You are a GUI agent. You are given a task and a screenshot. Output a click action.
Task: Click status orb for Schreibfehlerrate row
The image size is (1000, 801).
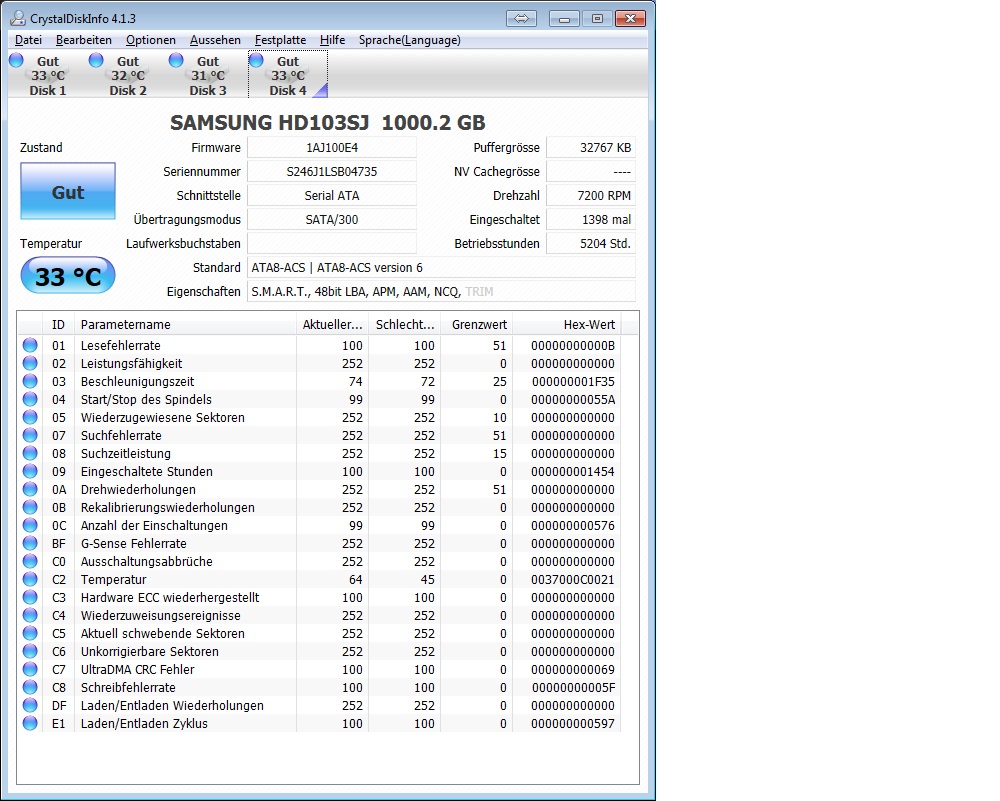tap(30, 687)
